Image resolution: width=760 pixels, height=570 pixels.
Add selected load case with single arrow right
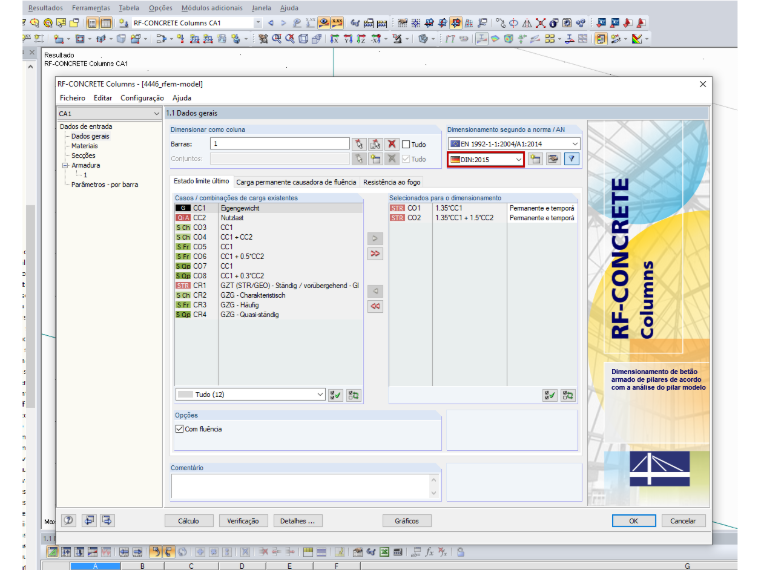(375, 238)
